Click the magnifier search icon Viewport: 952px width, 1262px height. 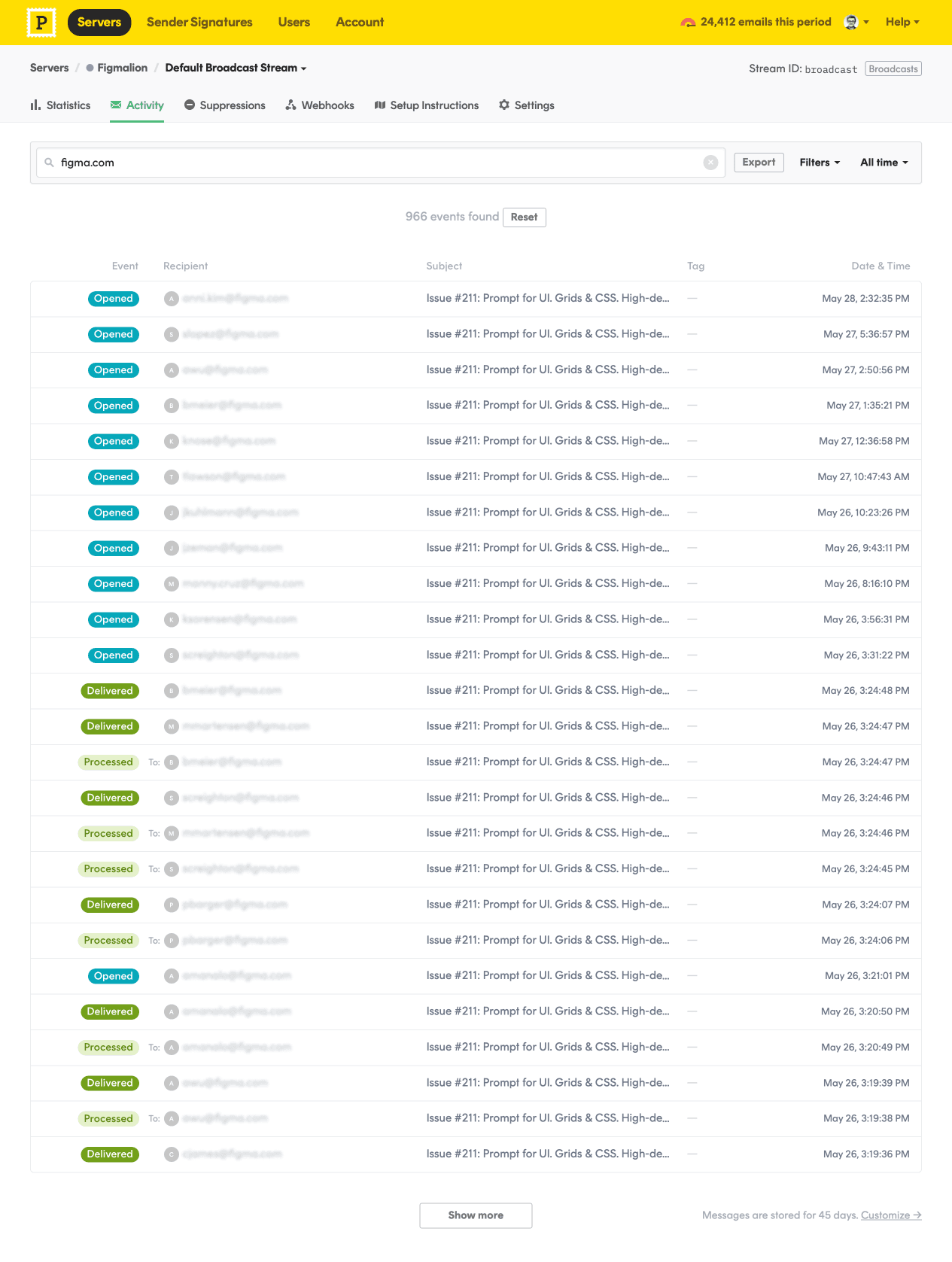point(50,163)
